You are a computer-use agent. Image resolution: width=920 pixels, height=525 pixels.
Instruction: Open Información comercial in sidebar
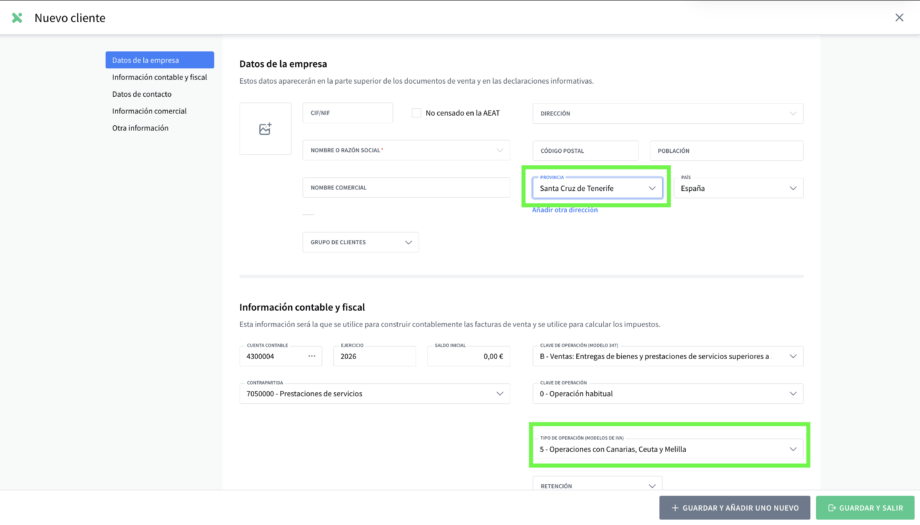[x=149, y=111]
